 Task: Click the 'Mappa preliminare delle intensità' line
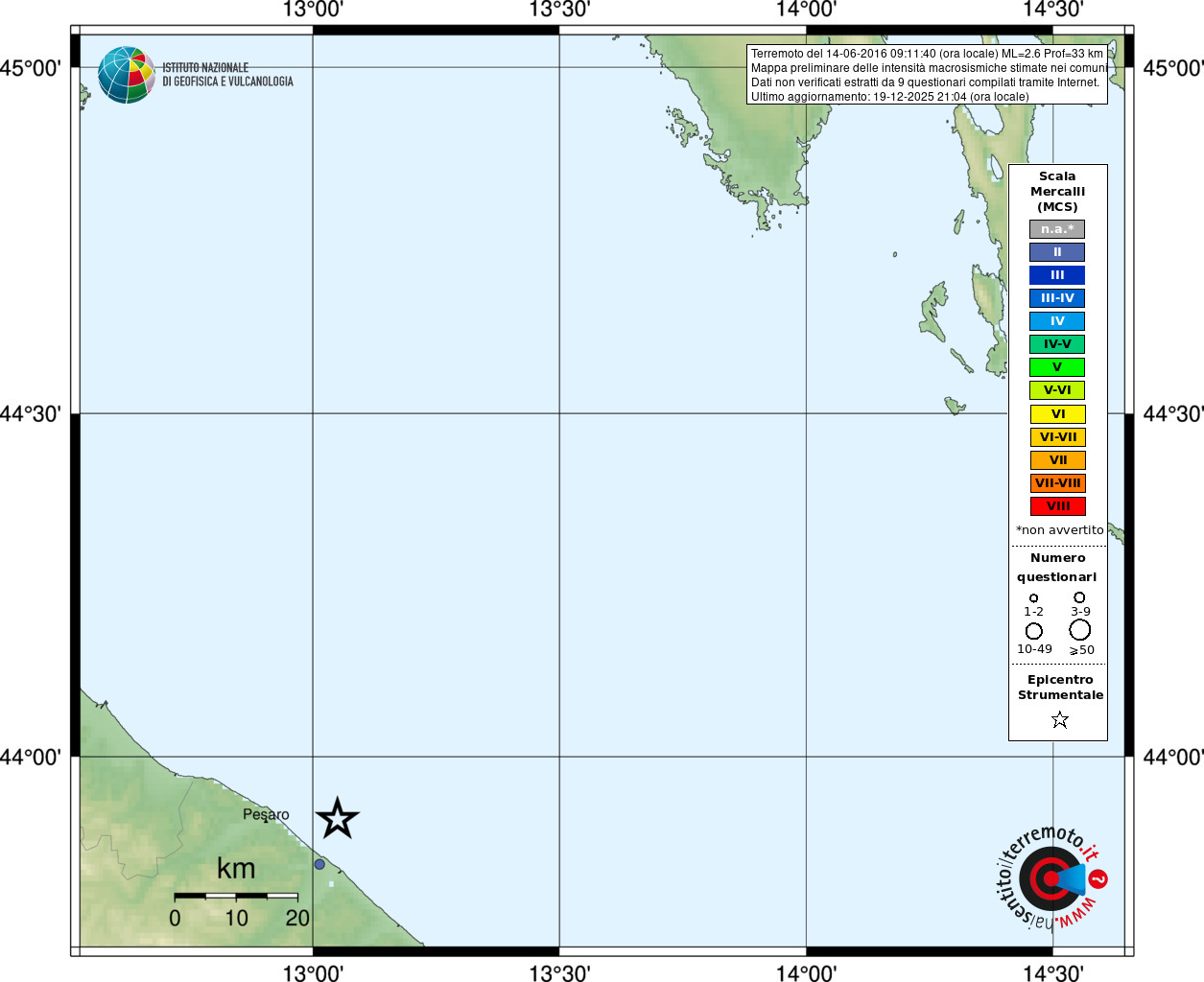tap(929, 68)
